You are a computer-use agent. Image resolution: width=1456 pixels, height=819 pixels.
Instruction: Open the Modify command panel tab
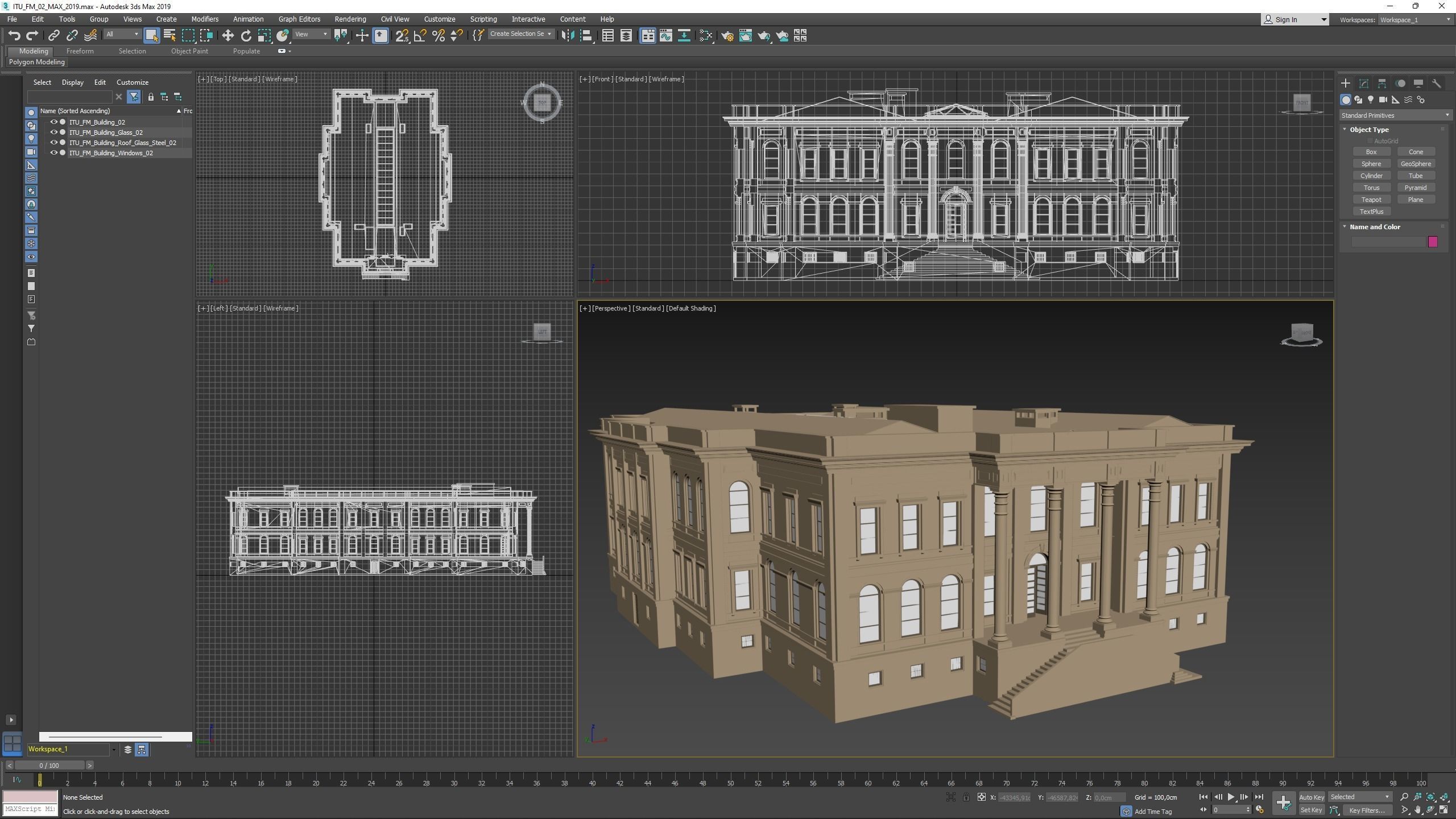point(1363,84)
